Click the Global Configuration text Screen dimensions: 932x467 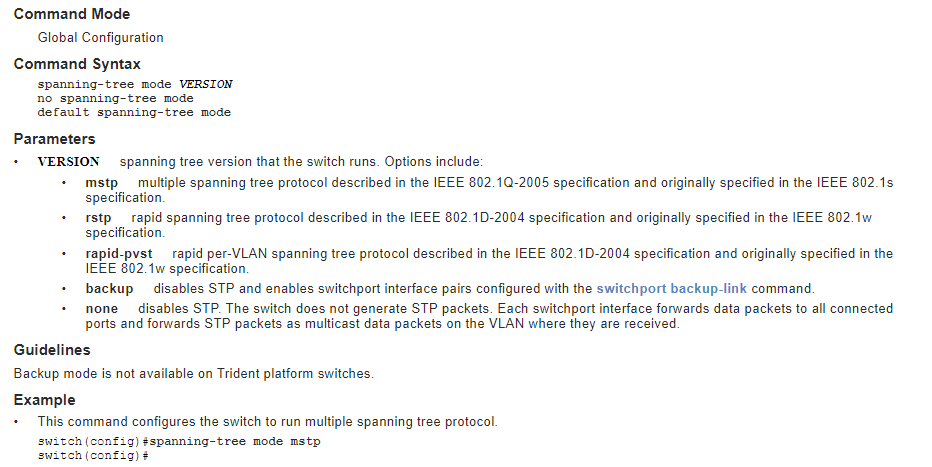tap(101, 38)
